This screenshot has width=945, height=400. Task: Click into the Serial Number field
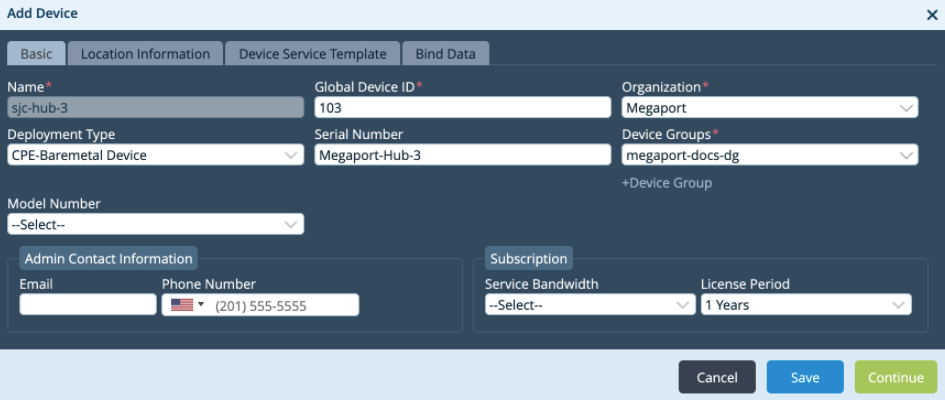point(462,155)
